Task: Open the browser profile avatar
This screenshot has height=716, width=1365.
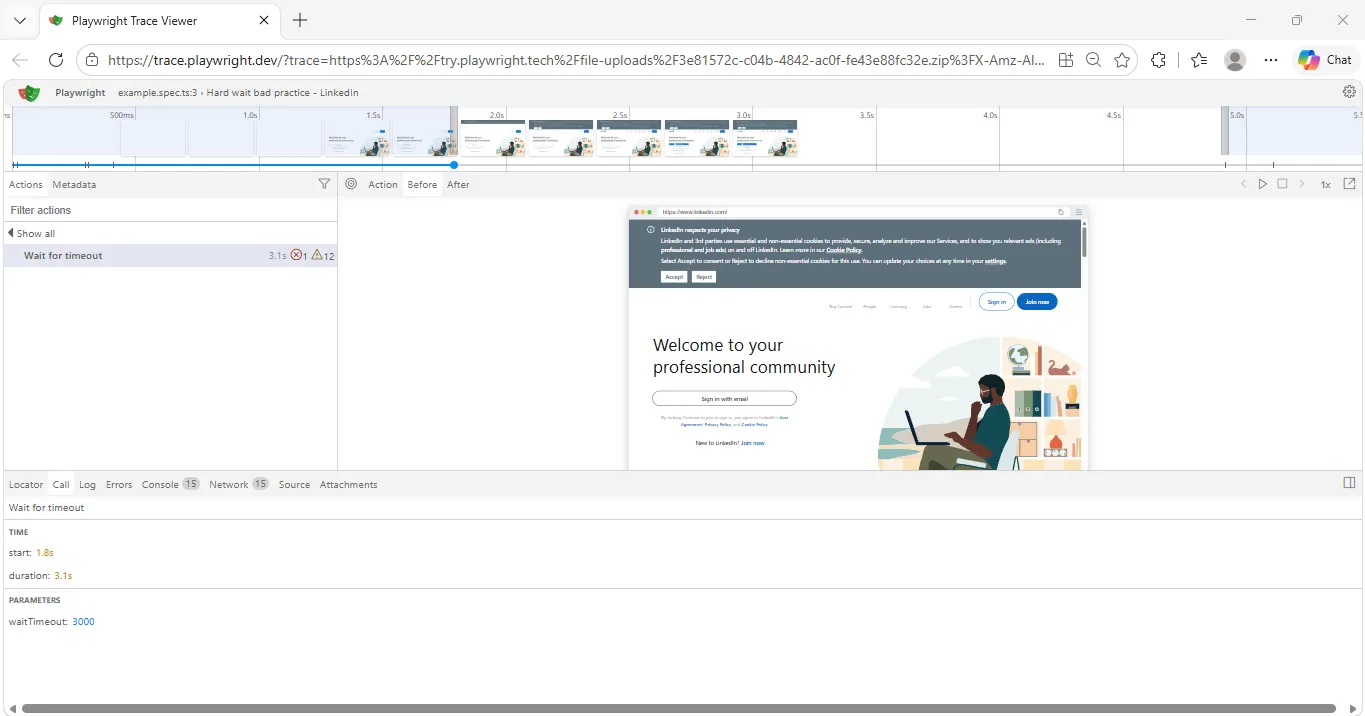Action: pos(1235,60)
